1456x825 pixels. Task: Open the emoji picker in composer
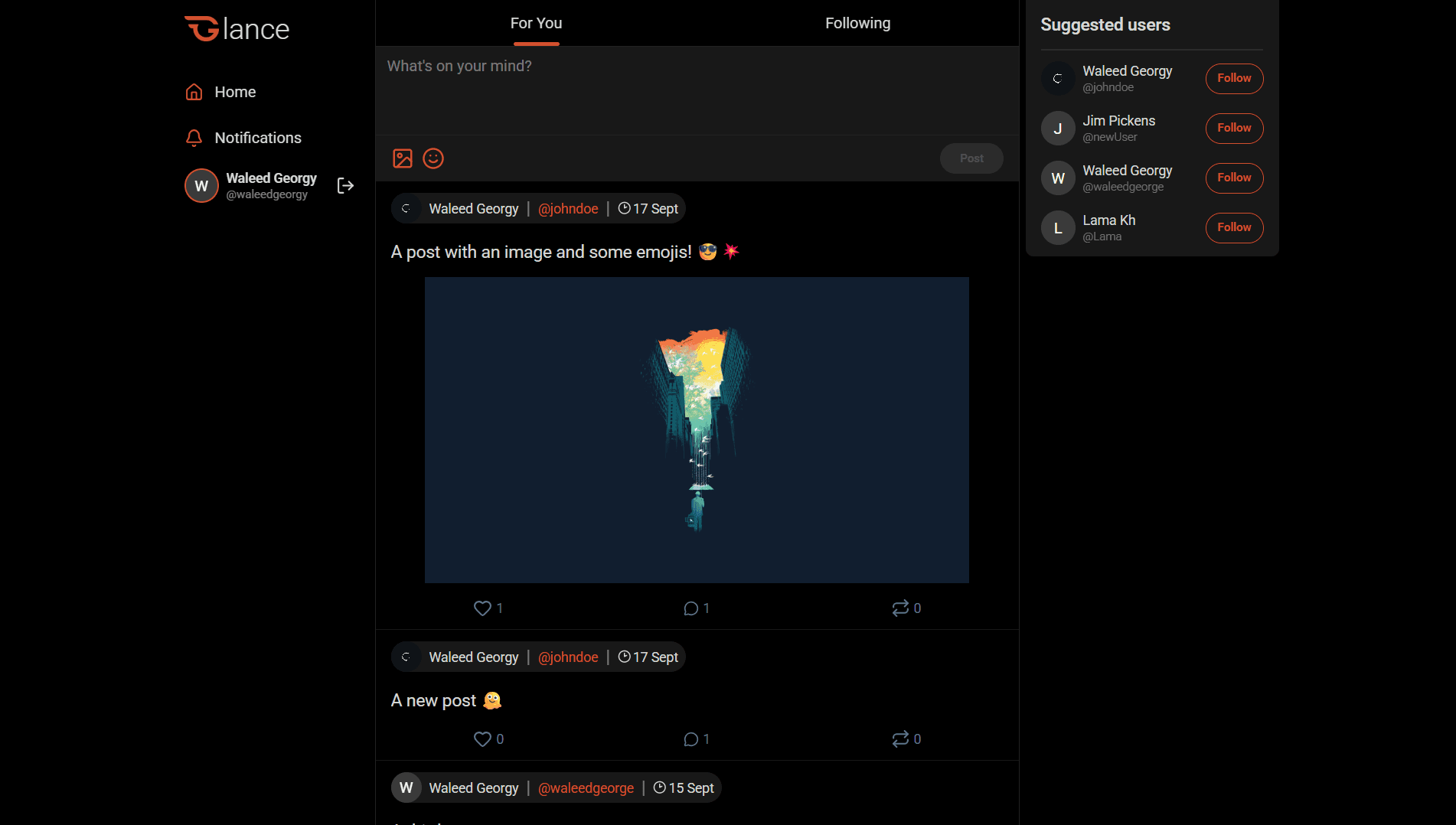(433, 158)
